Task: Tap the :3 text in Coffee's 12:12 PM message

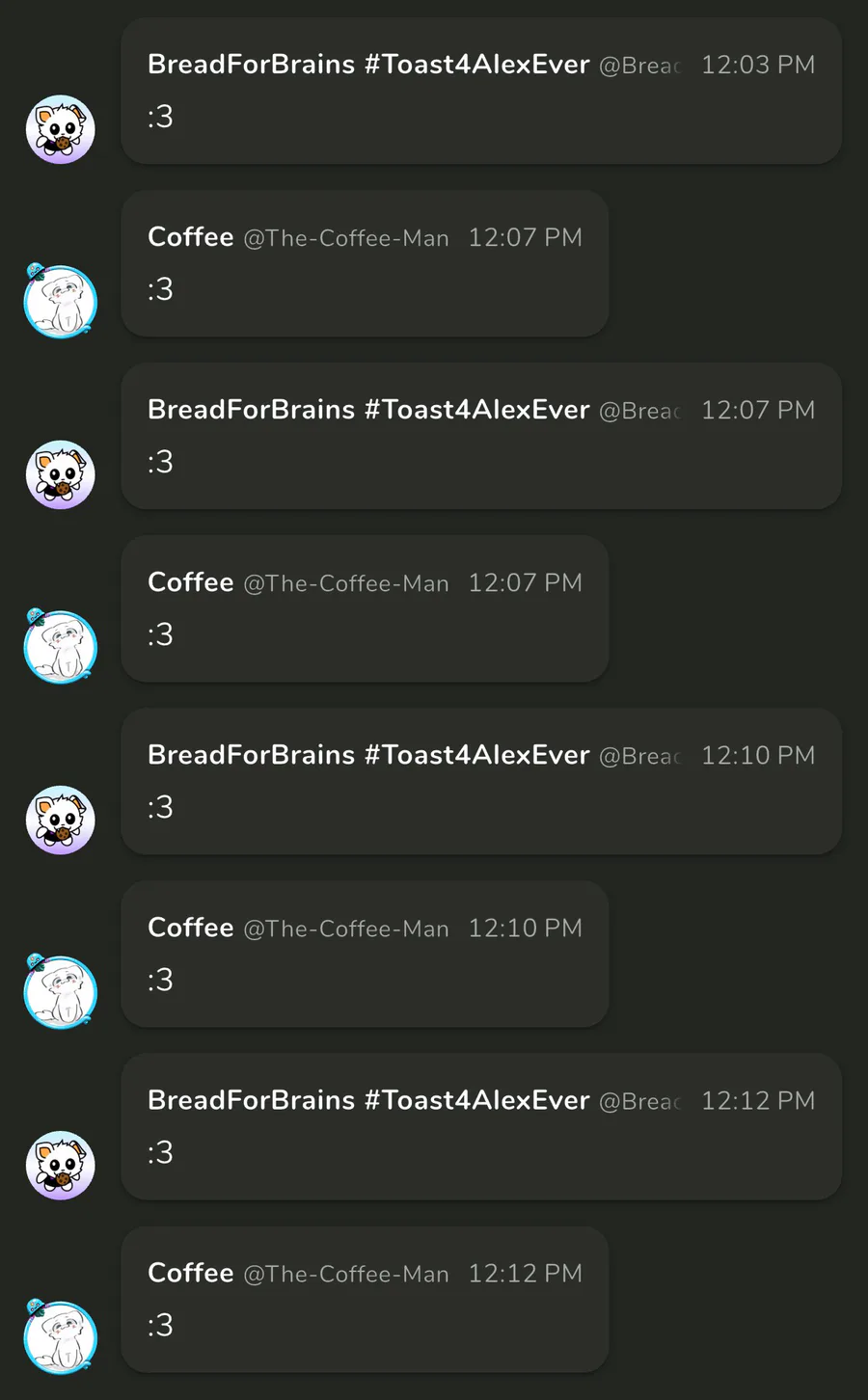Action: click(160, 1325)
